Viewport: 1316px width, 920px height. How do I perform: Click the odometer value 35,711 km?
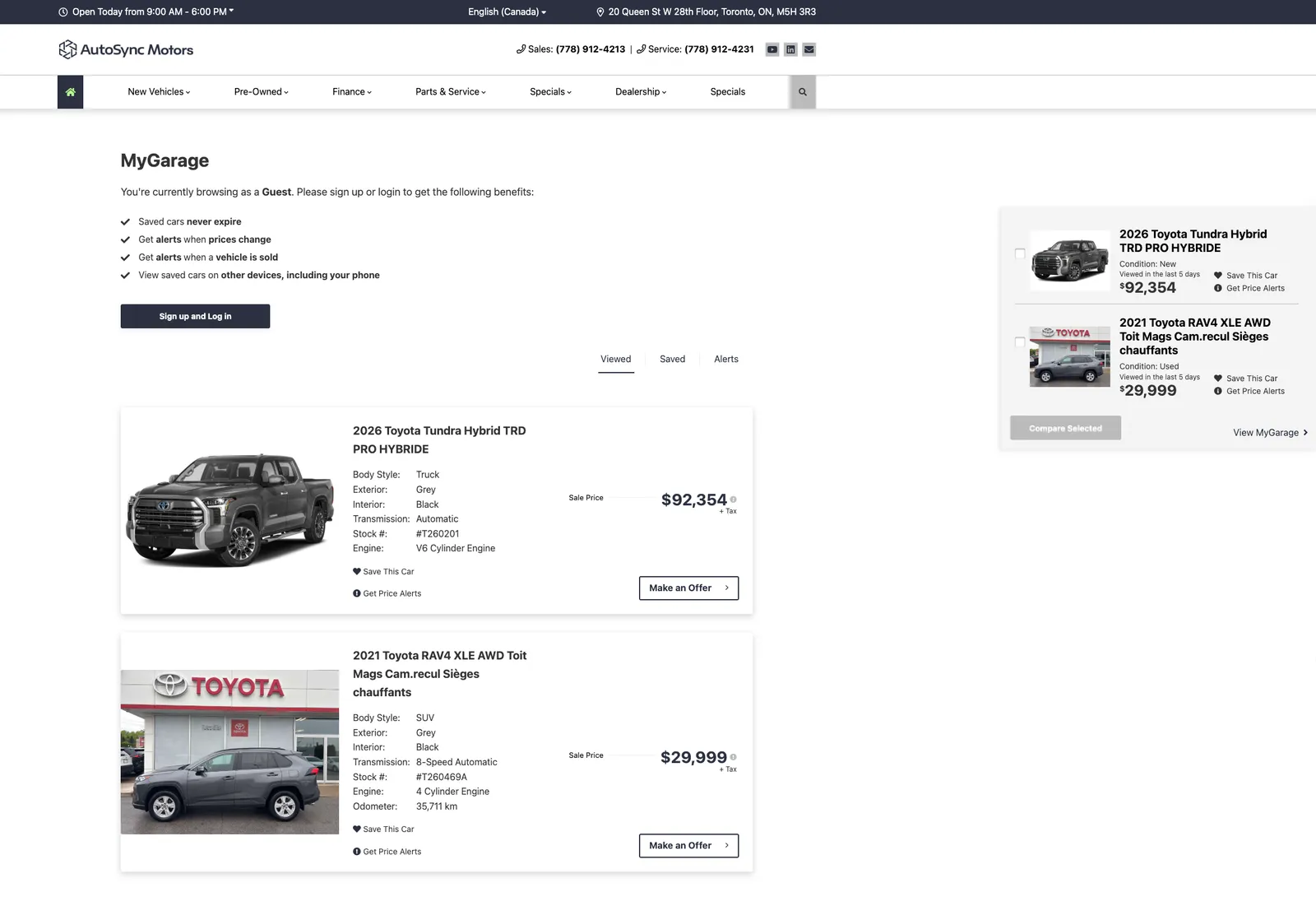pos(437,806)
